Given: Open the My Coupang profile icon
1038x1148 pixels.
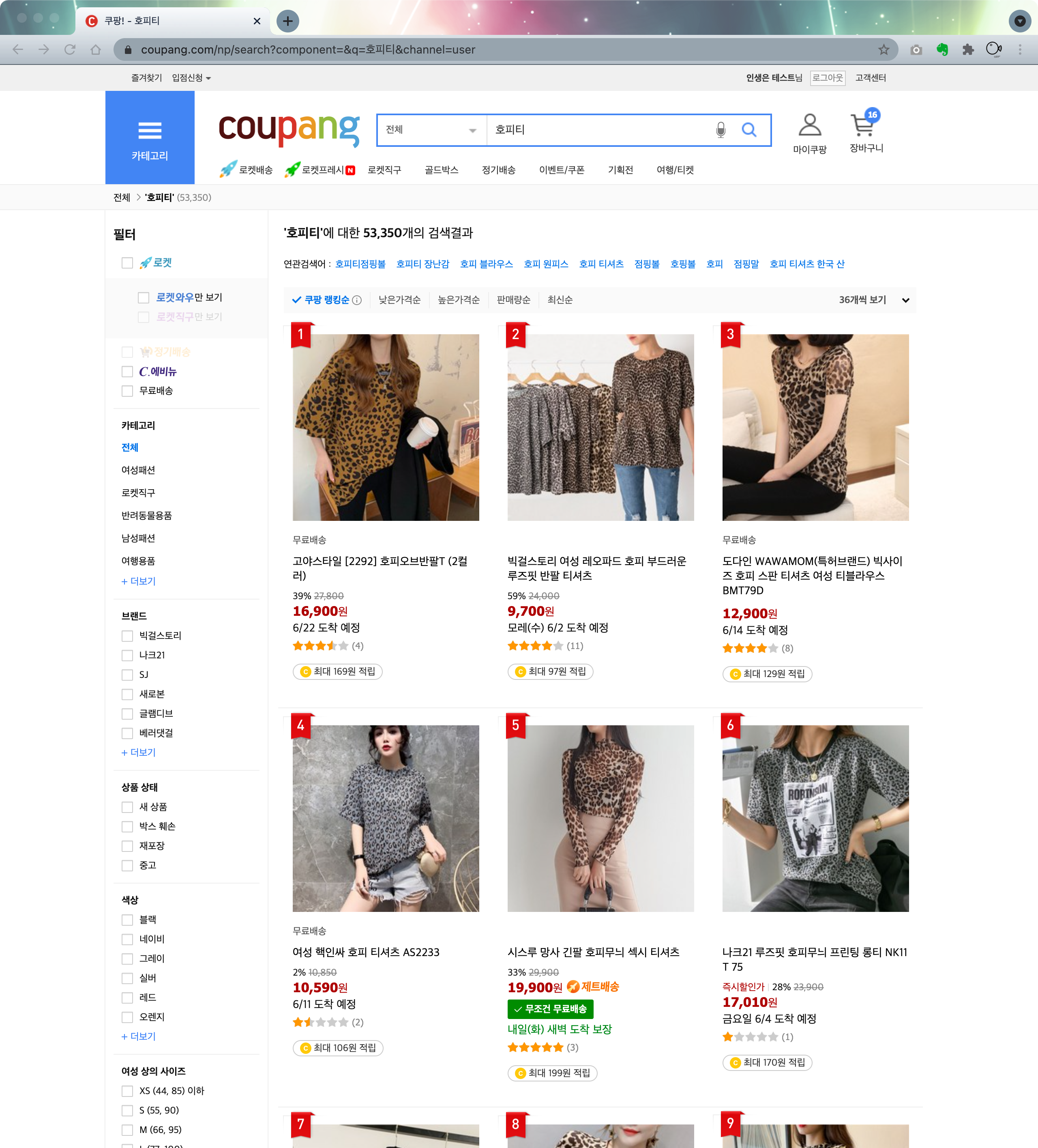Looking at the screenshot, I should click(x=809, y=125).
